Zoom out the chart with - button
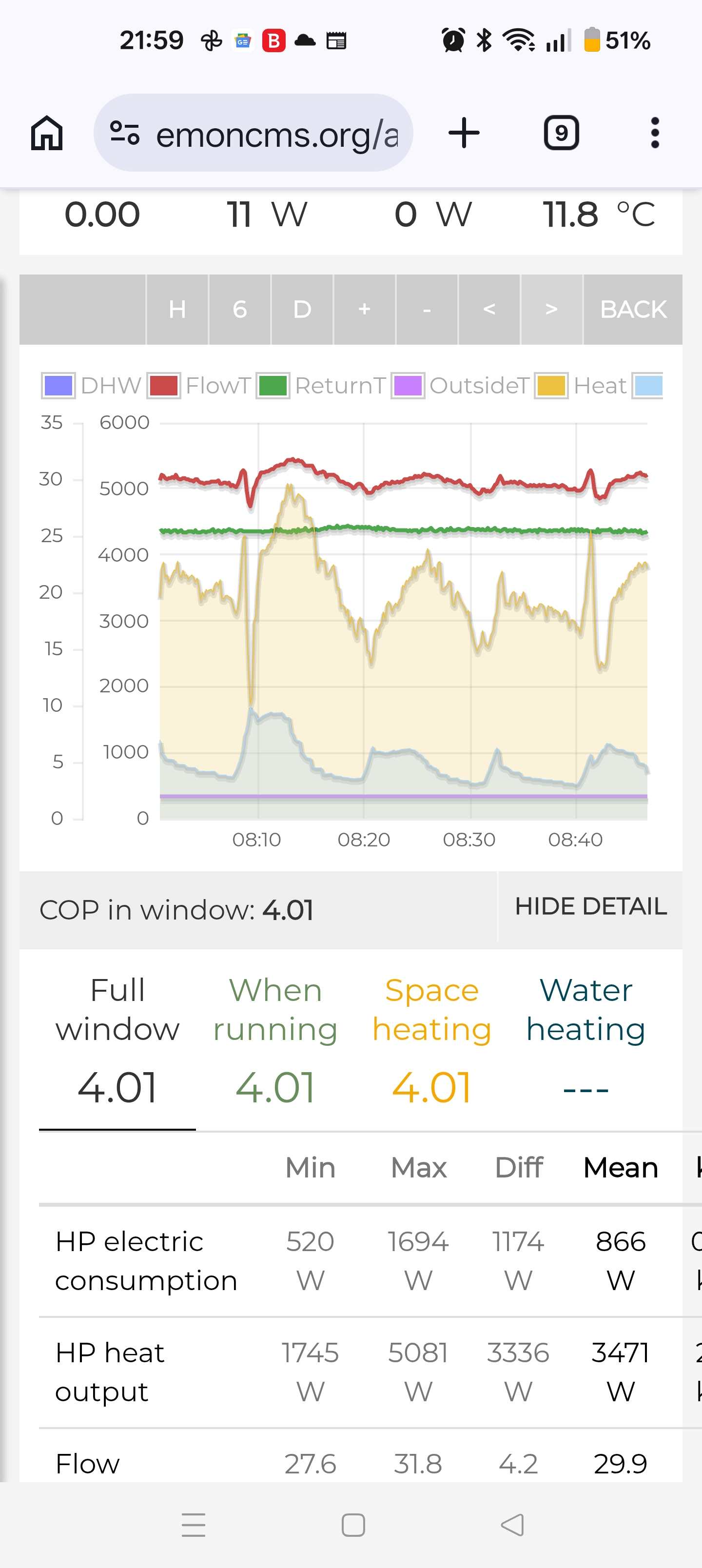 [x=427, y=309]
